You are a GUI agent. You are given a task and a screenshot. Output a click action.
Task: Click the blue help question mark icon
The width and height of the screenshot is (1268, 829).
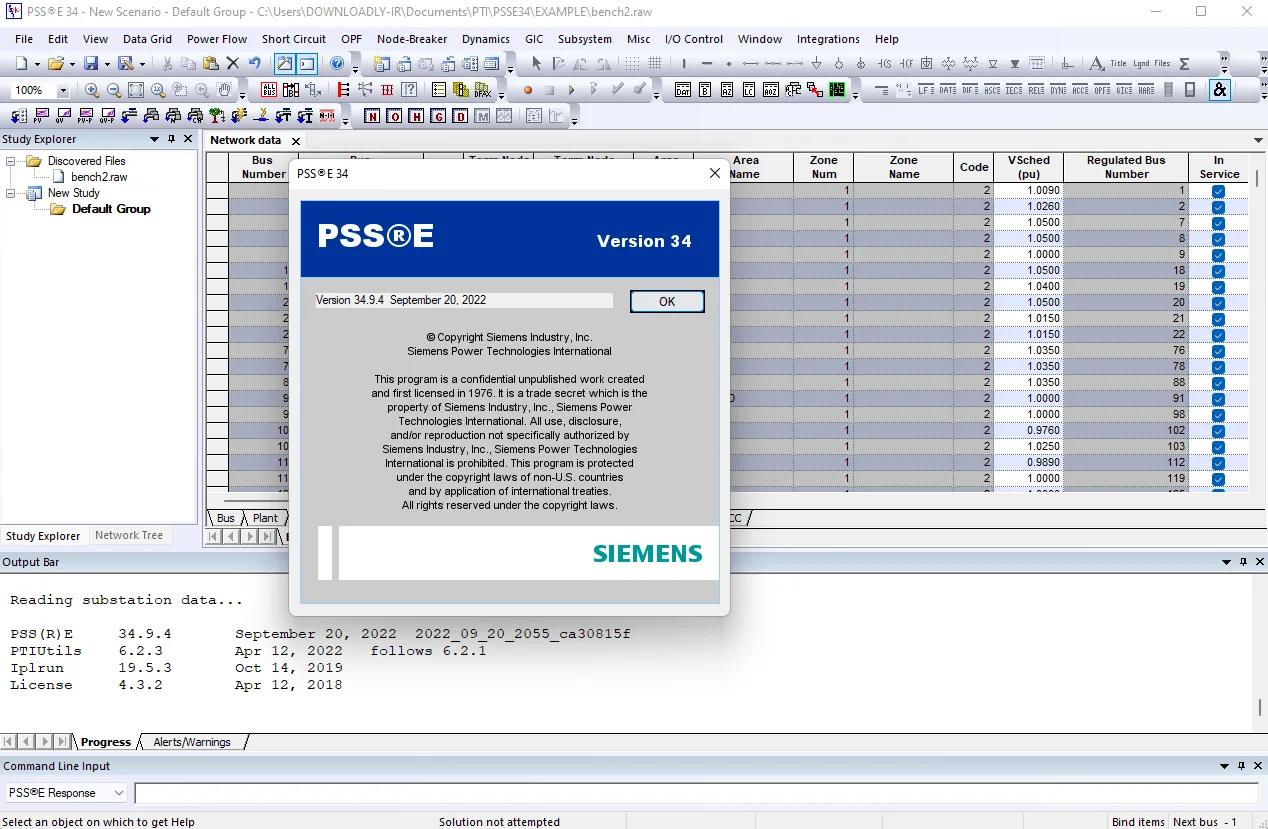pyautogui.click(x=337, y=63)
